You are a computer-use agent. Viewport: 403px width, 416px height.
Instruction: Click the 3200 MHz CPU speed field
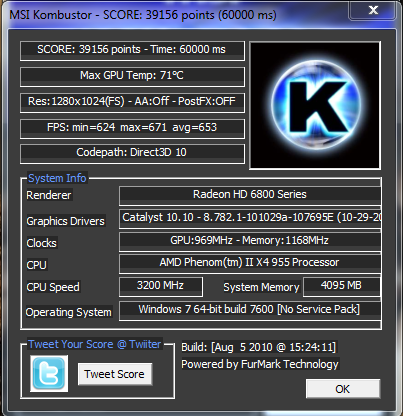[x=161, y=286]
